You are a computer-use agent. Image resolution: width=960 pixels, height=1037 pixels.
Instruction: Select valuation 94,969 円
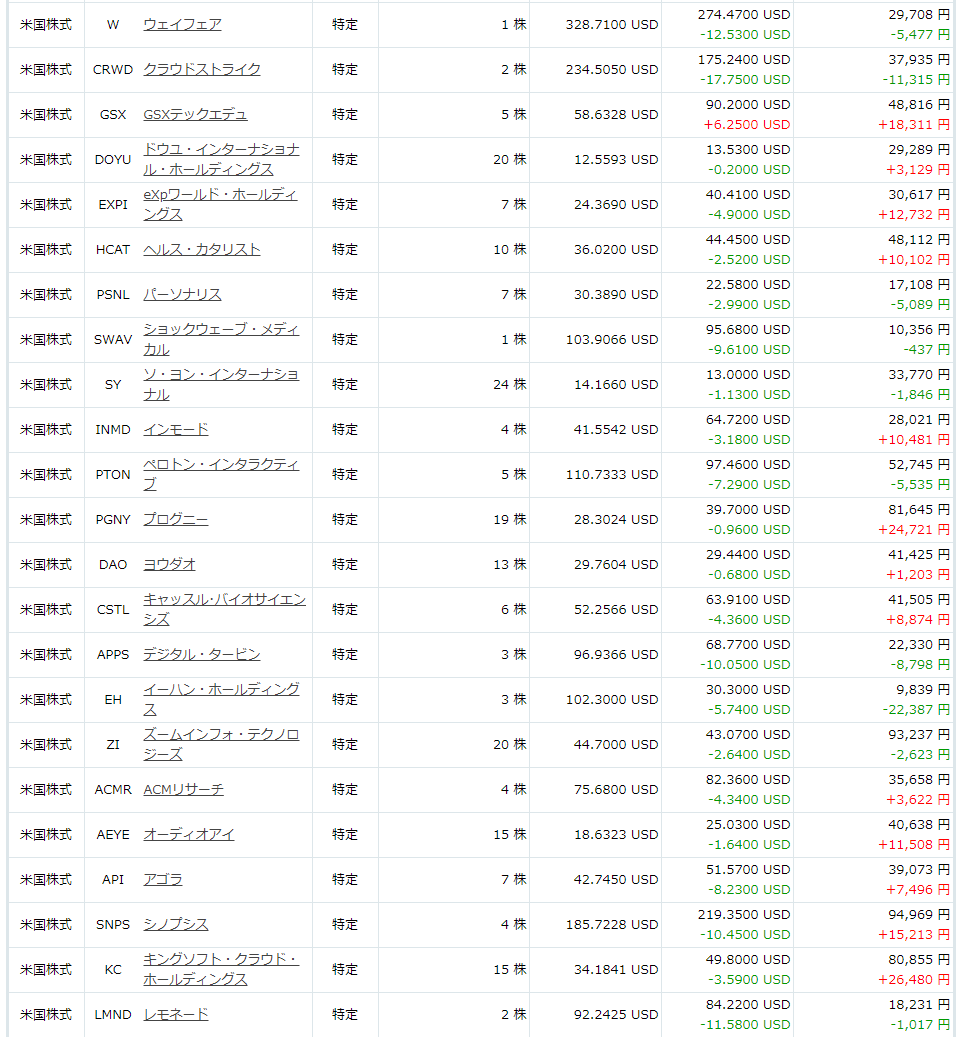click(919, 914)
